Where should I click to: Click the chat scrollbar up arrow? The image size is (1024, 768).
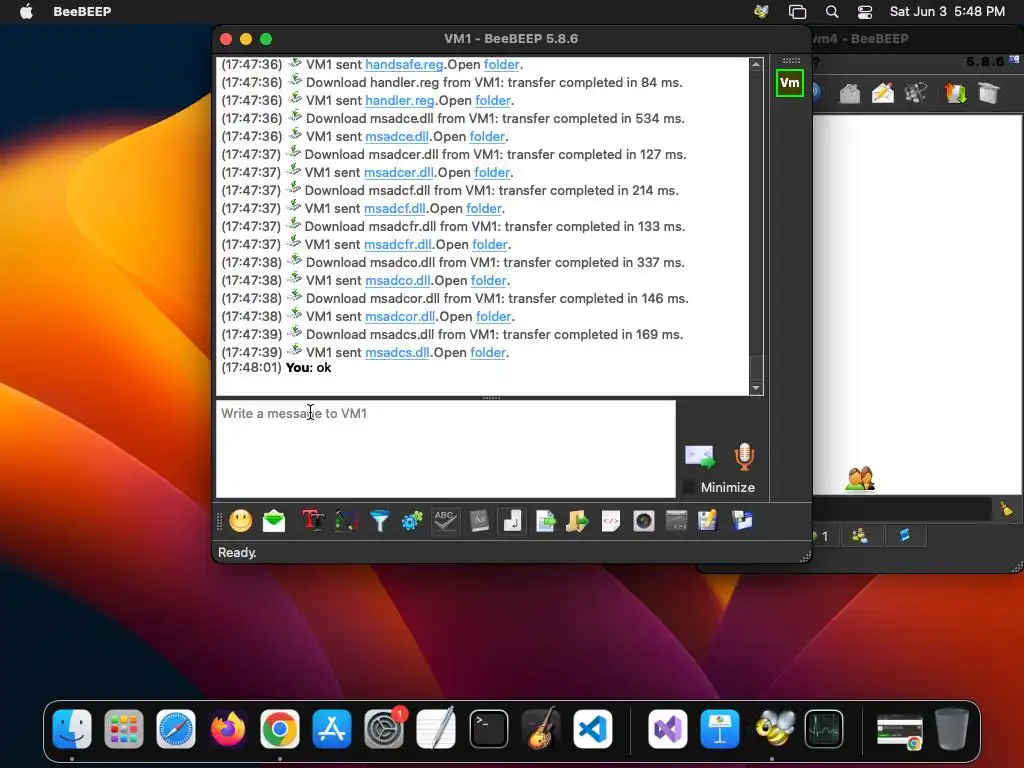(756, 65)
